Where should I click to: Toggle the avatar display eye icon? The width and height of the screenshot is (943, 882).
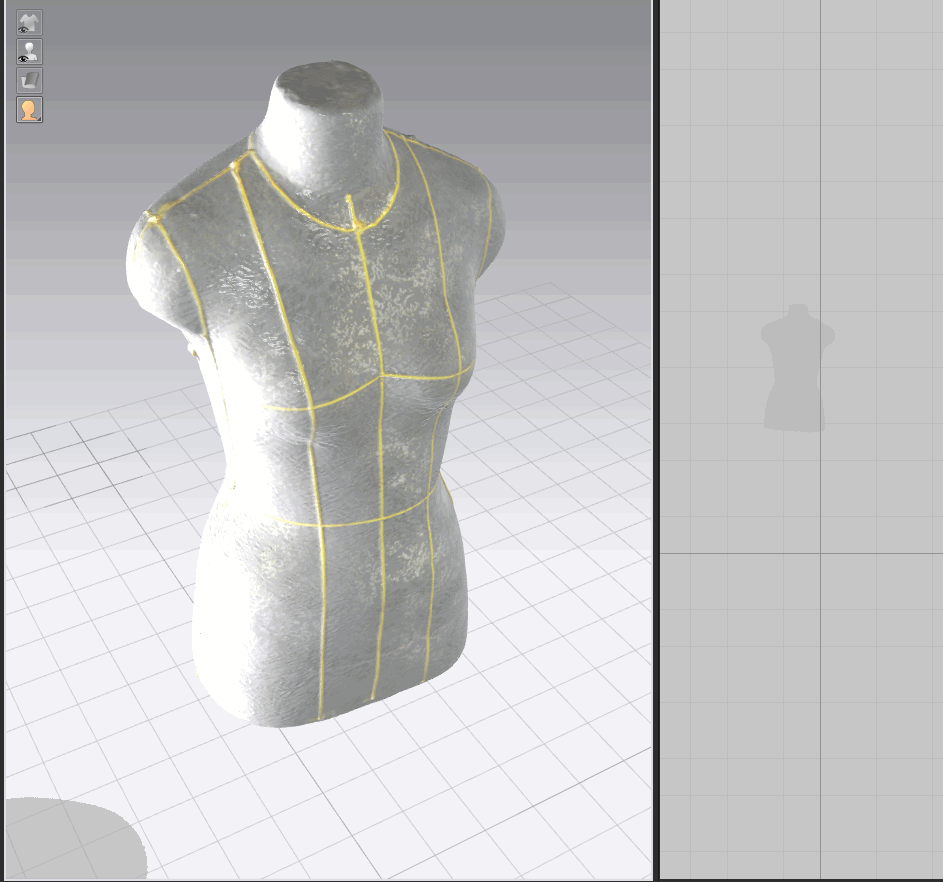tap(29, 51)
